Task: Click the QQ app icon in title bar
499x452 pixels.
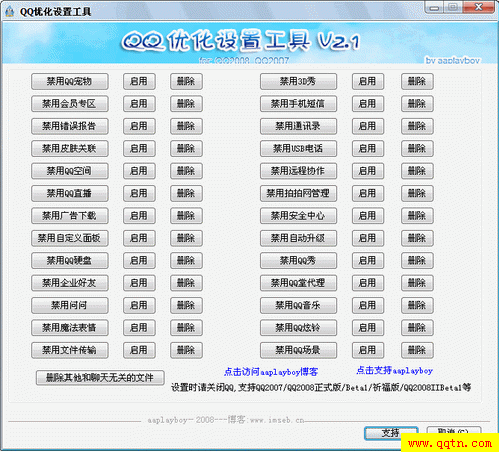Action: [x=10, y=11]
